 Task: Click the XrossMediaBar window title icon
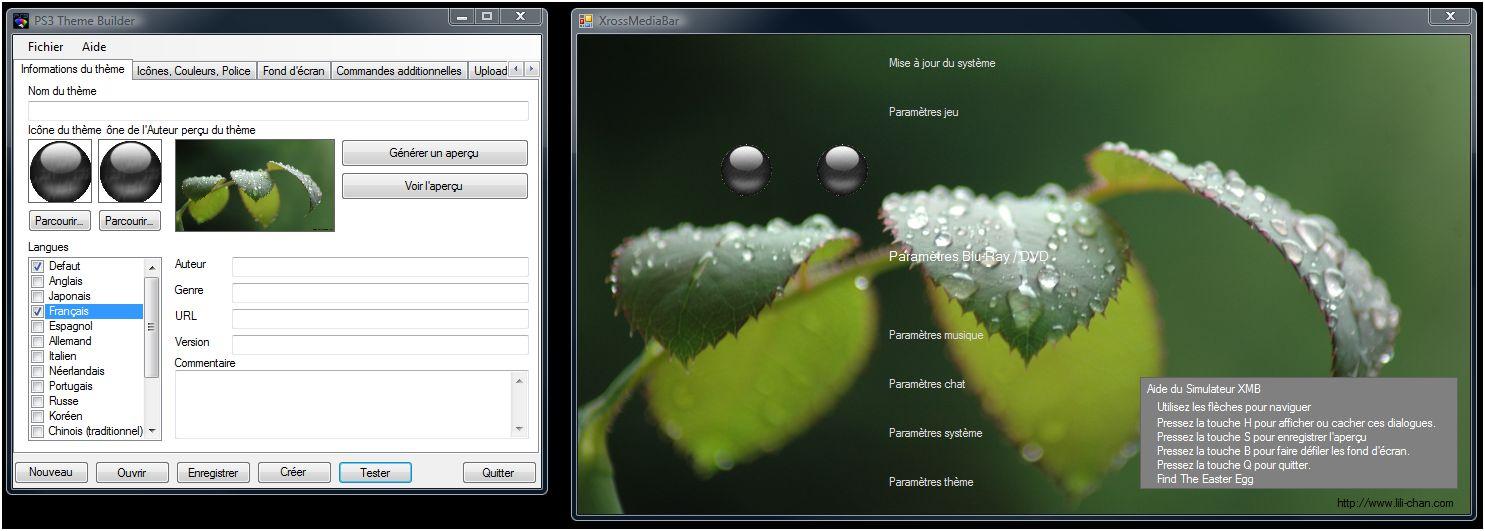click(586, 20)
